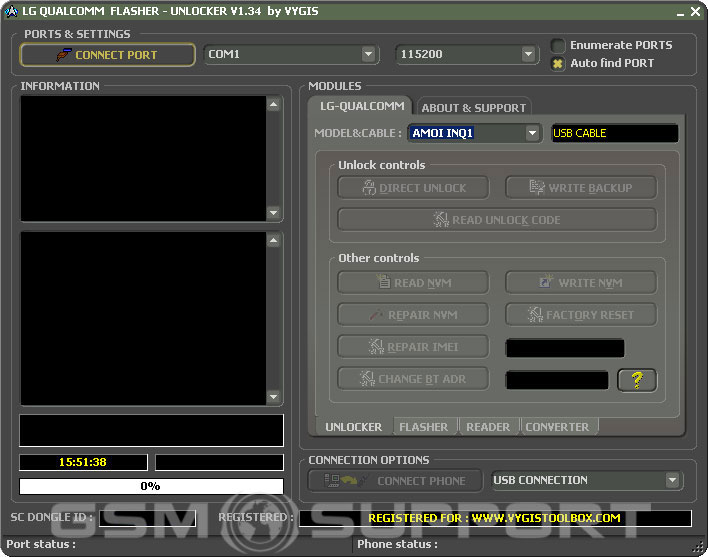
Task: Switch to the LG-QUALCOMM tab
Action: [x=362, y=106]
